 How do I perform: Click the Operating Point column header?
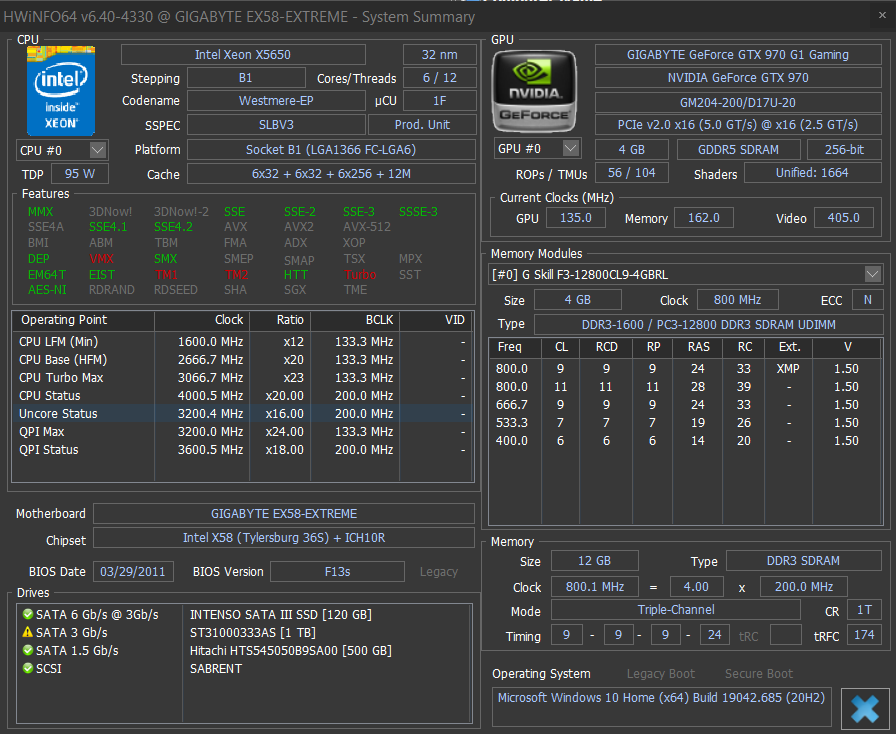point(83,320)
